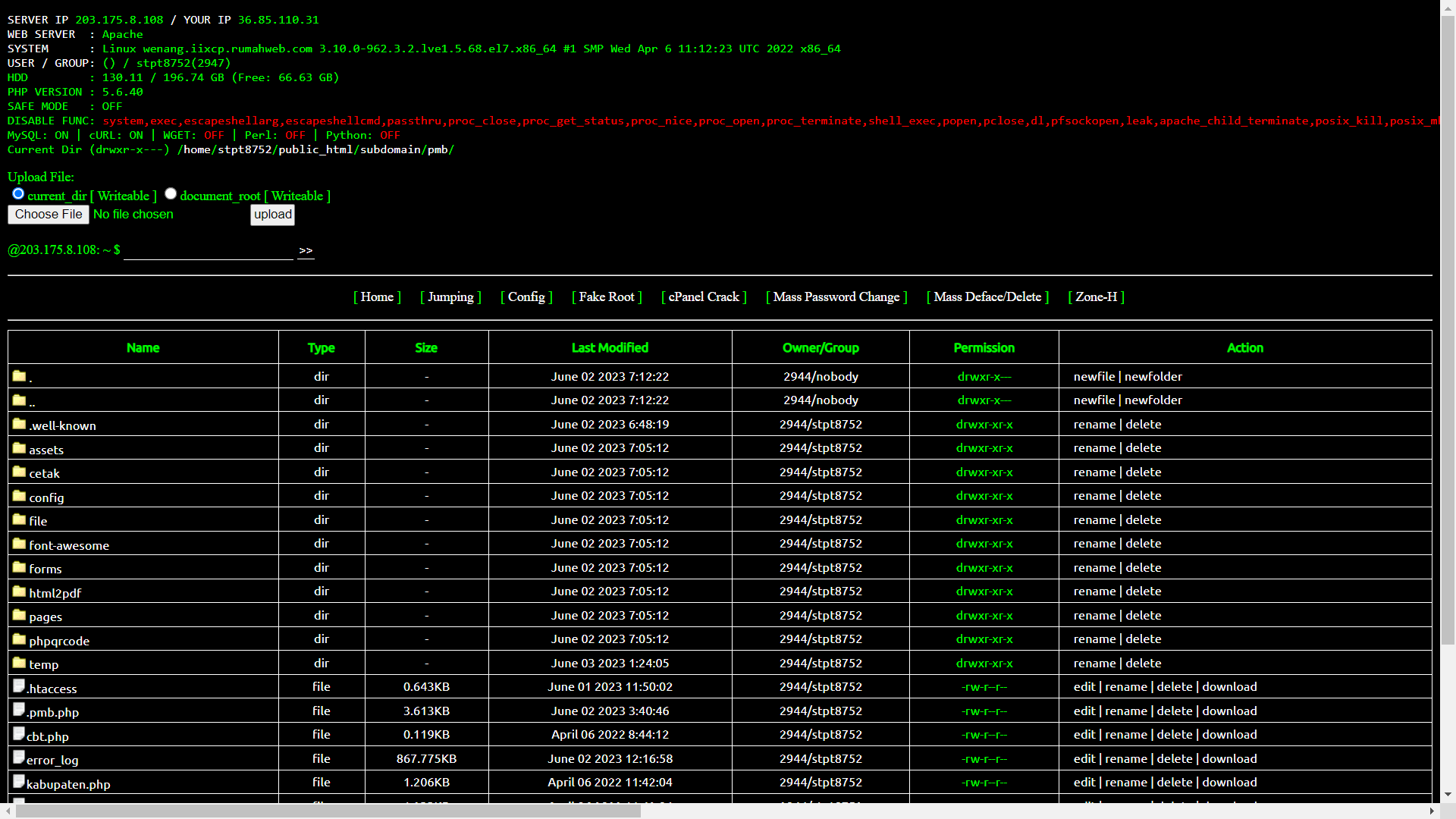Click the 'pmb' path segment link
Image resolution: width=1456 pixels, height=819 pixels.
tap(438, 149)
